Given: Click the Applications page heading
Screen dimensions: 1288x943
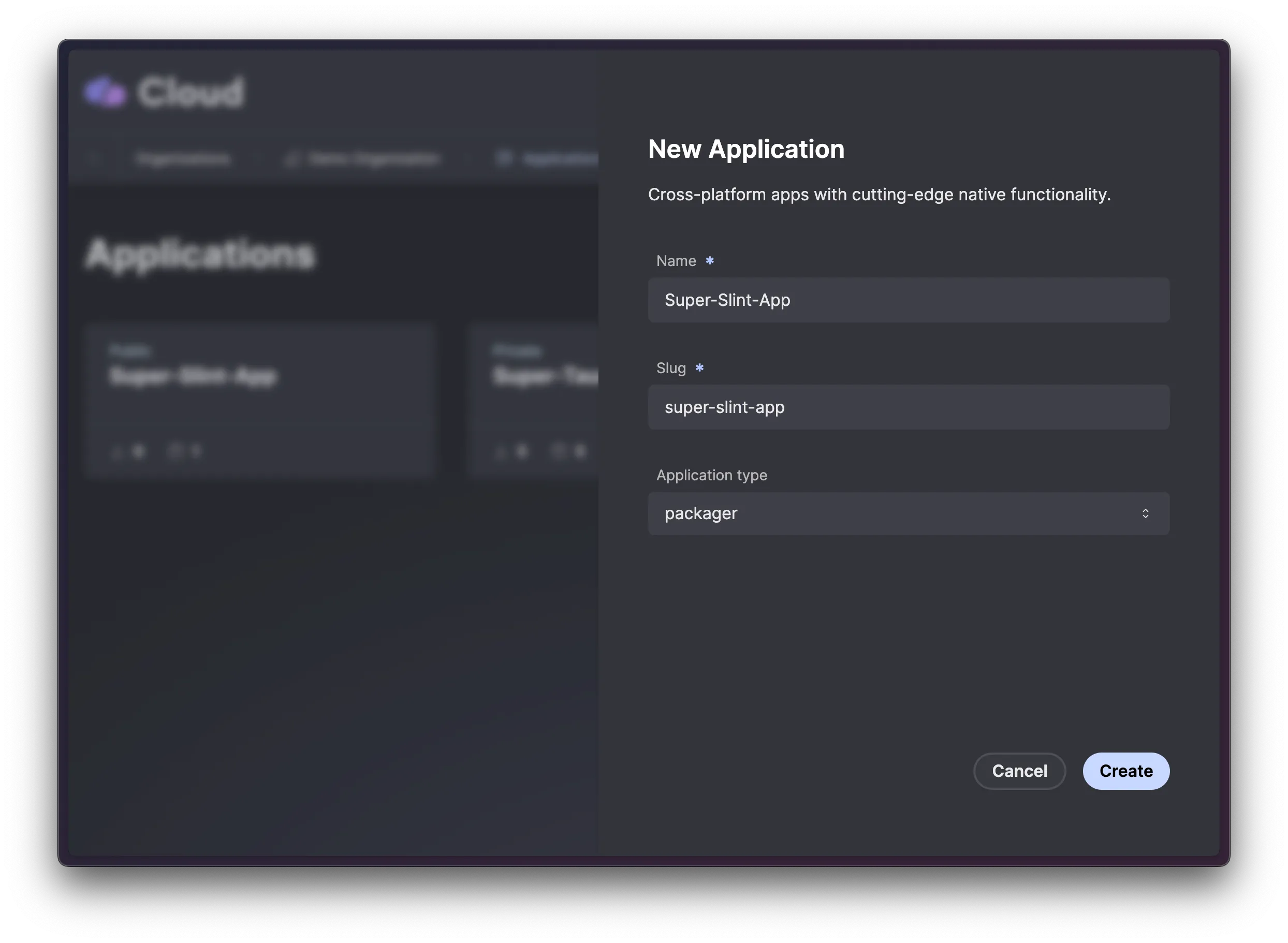Looking at the screenshot, I should pos(200,254).
